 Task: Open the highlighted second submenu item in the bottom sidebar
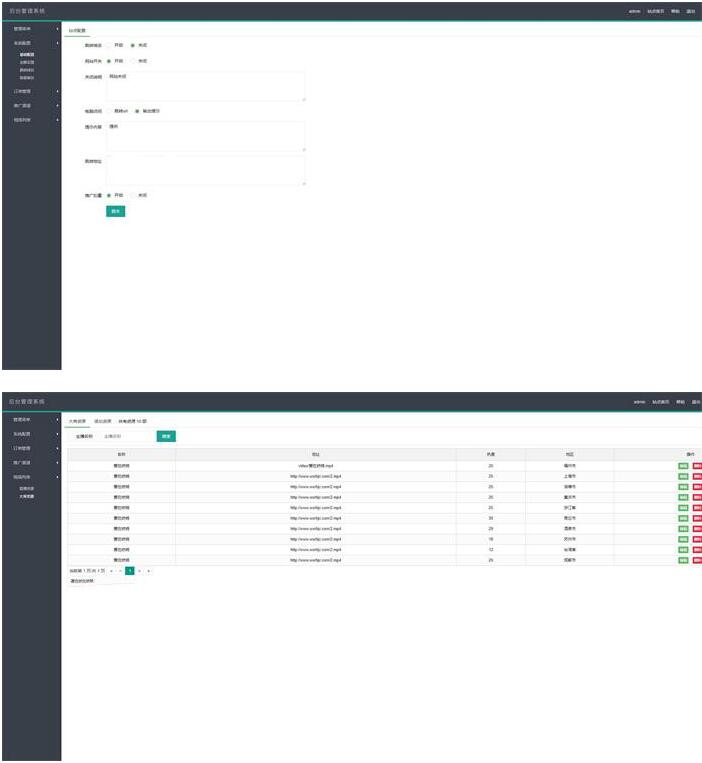27,496
